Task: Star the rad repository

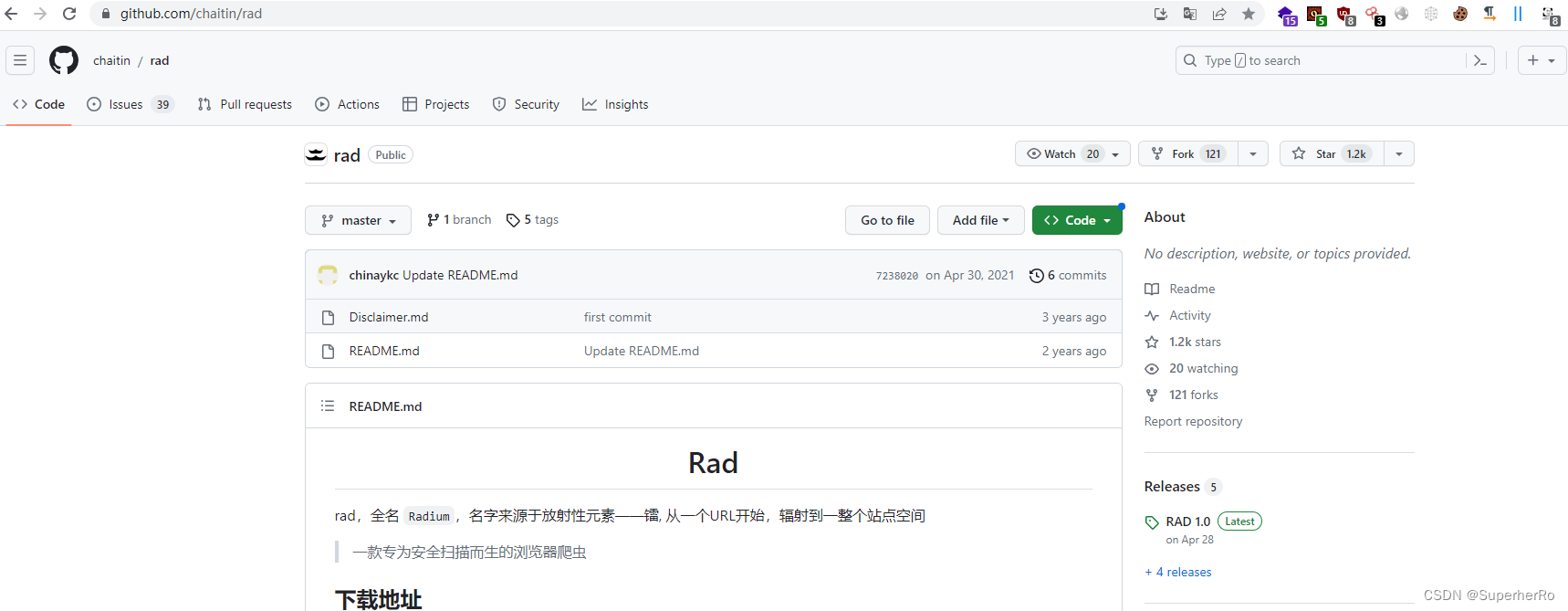Action: (x=1332, y=153)
